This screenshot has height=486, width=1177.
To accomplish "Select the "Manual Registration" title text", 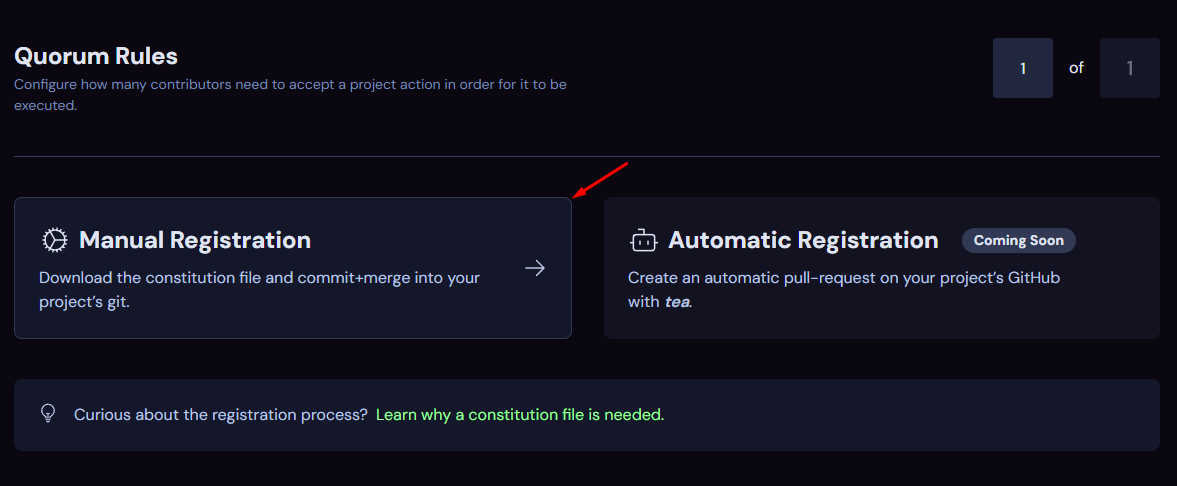I will pos(195,240).
